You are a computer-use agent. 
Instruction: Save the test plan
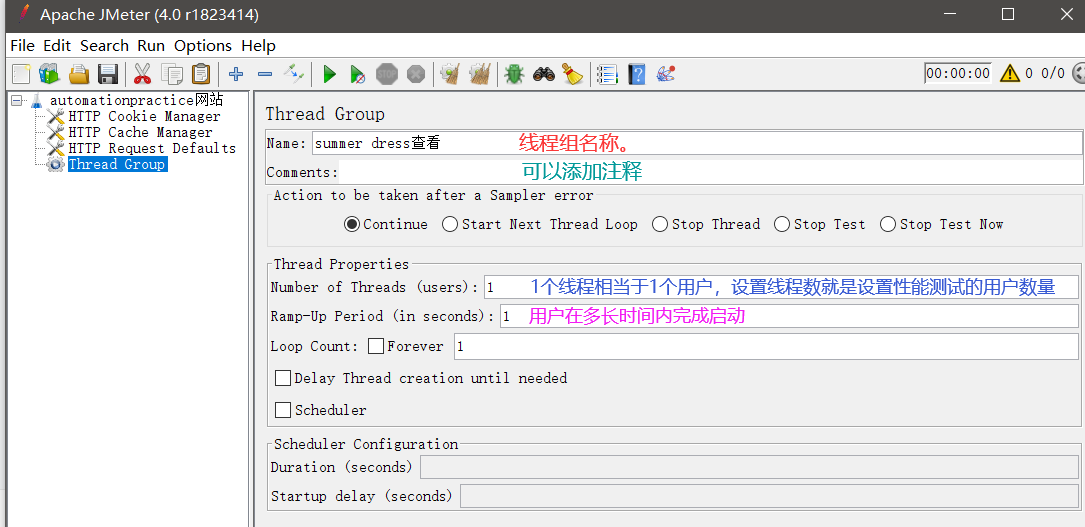(108, 73)
